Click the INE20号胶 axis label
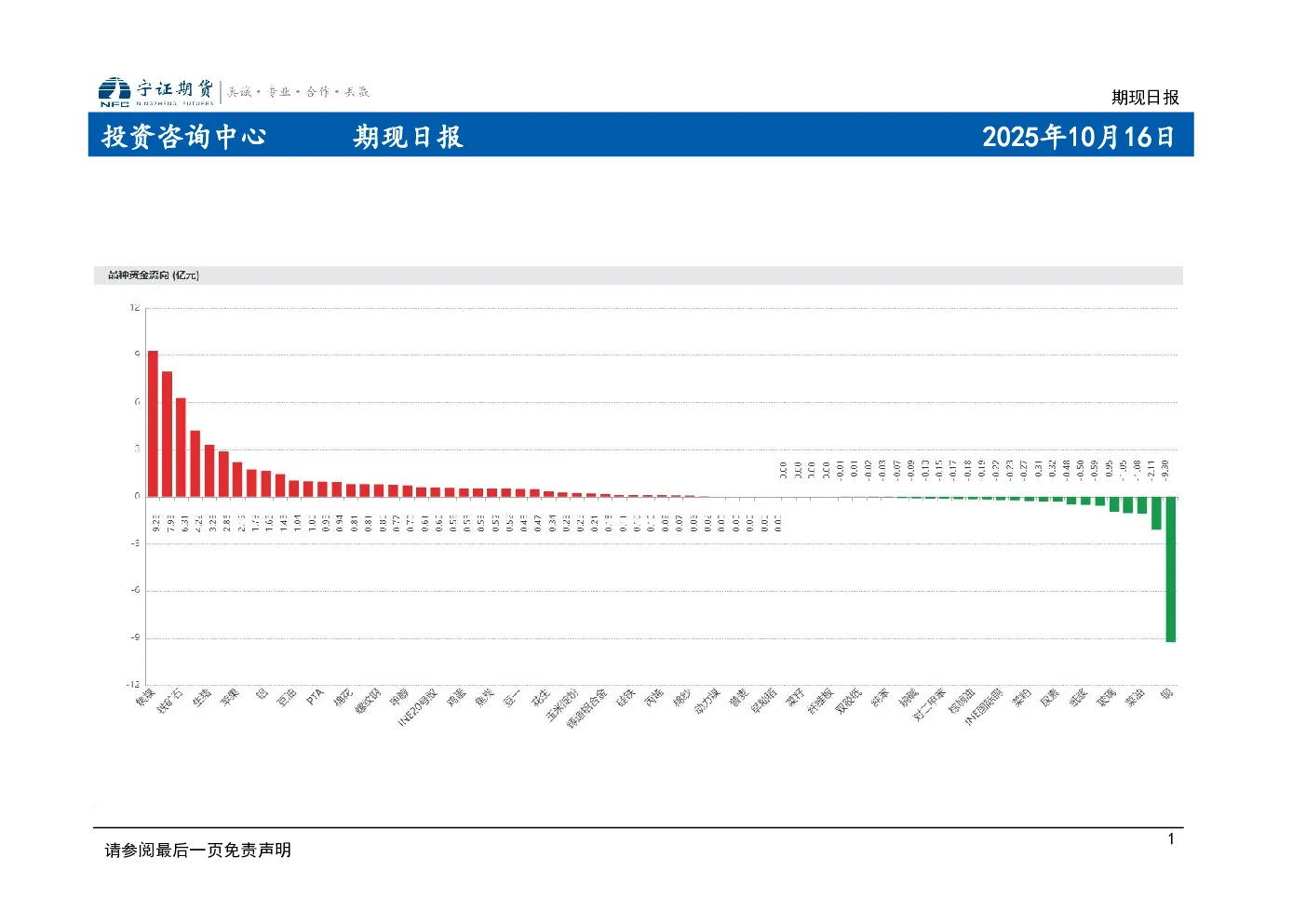The height and width of the screenshot is (924, 1306). pyautogui.click(x=418, y=708)
